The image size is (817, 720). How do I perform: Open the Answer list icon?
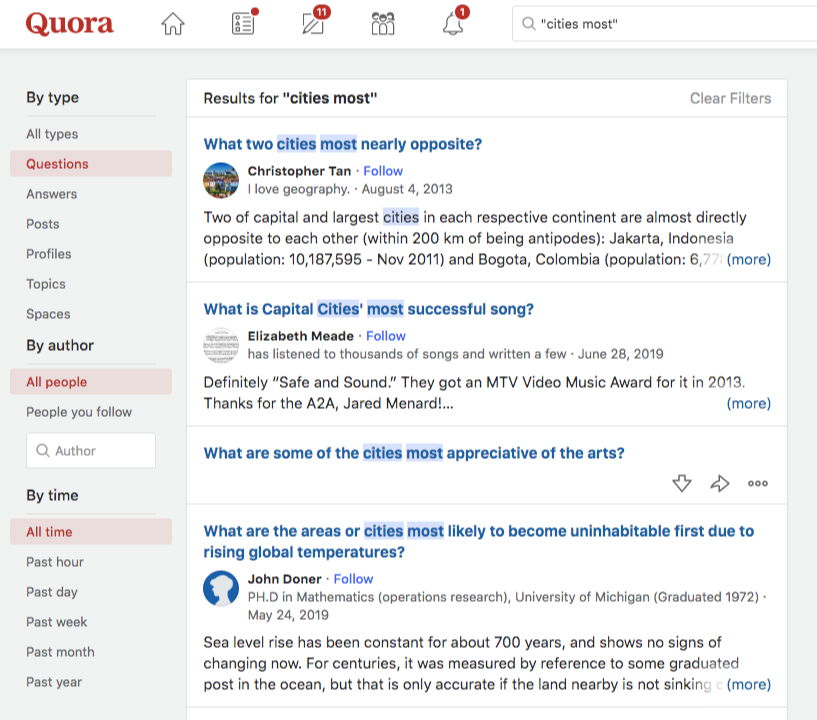coord(243,23)
